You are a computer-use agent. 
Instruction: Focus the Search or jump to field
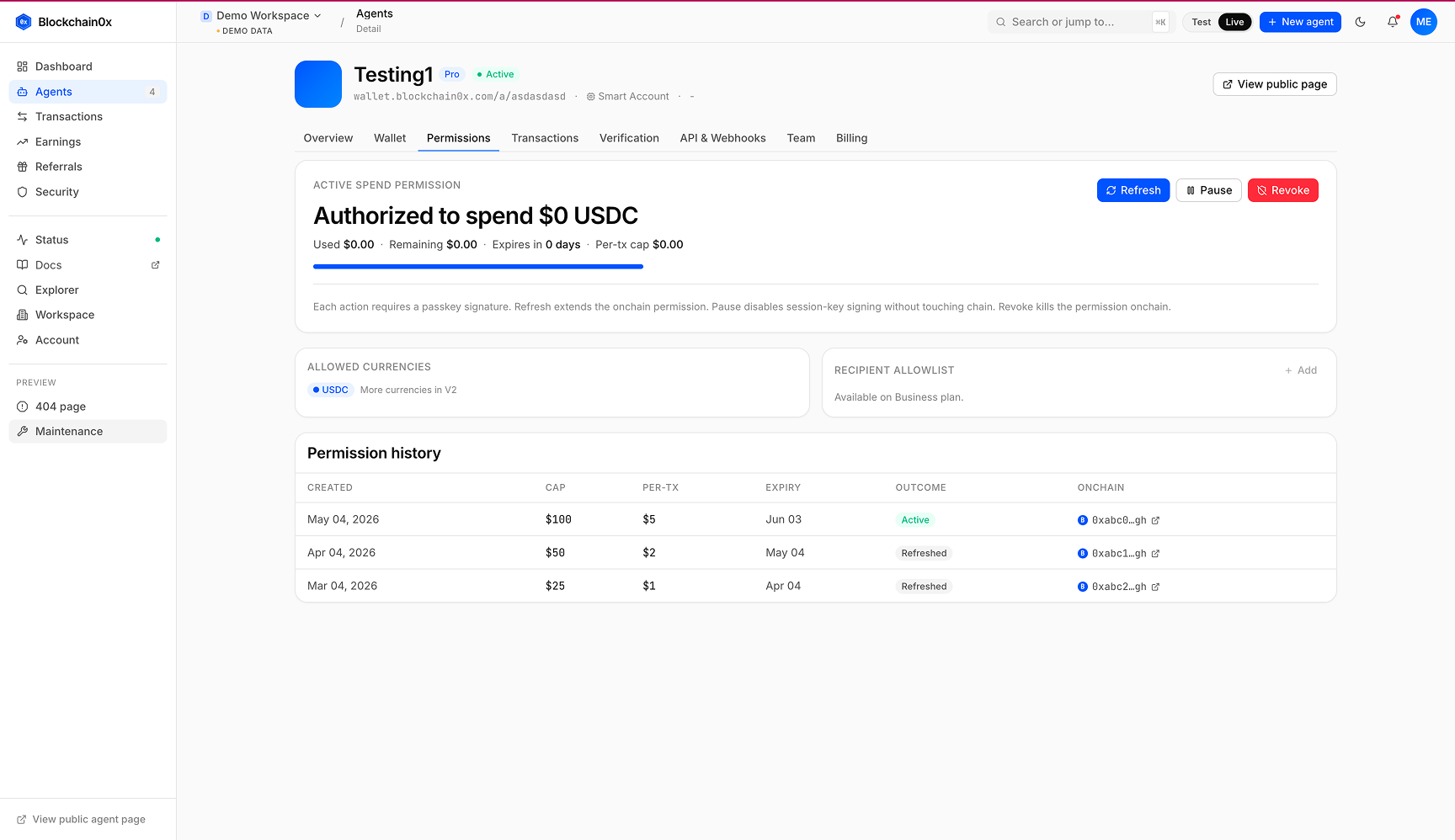pyautogui.click(x=1079, y=22)
